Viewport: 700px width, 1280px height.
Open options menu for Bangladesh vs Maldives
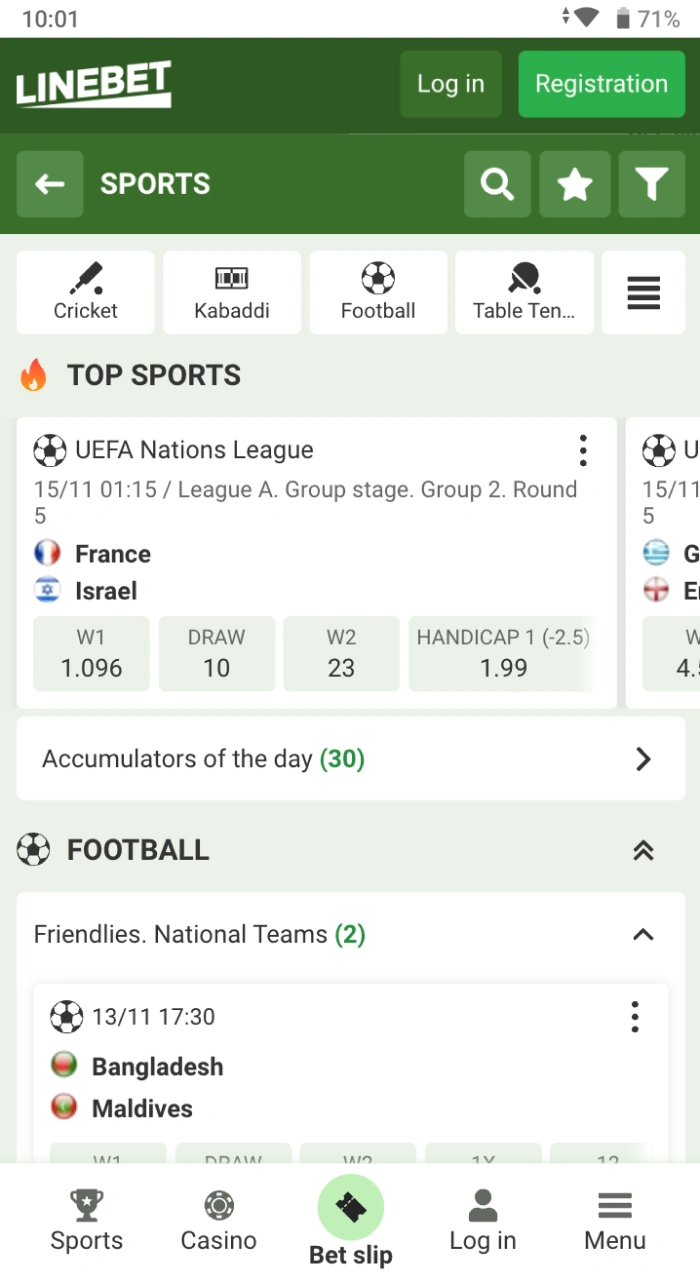coord(634,1016)
